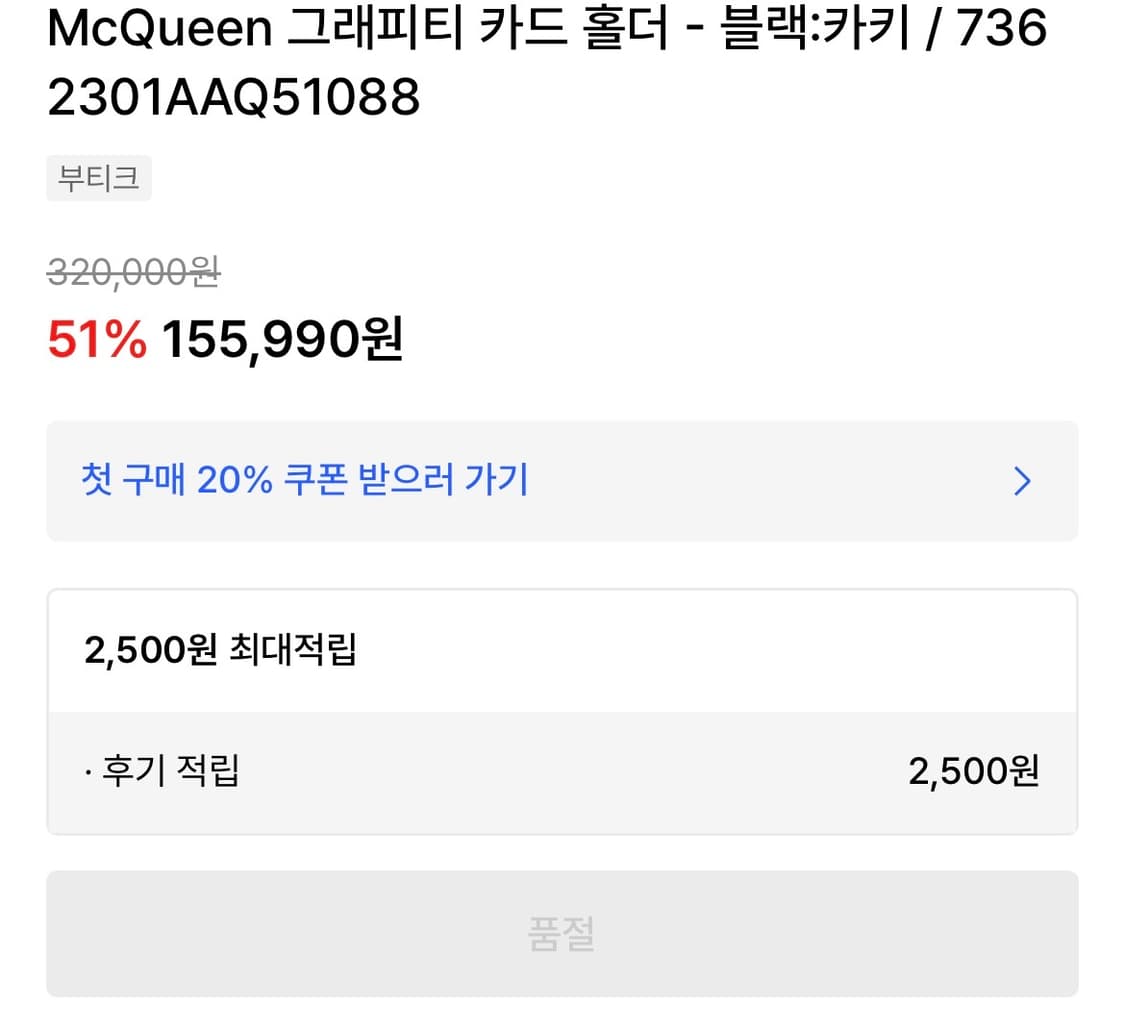Tap the discounted price 155,990원
1125x1012 pixels.
(x=283, y=342)
